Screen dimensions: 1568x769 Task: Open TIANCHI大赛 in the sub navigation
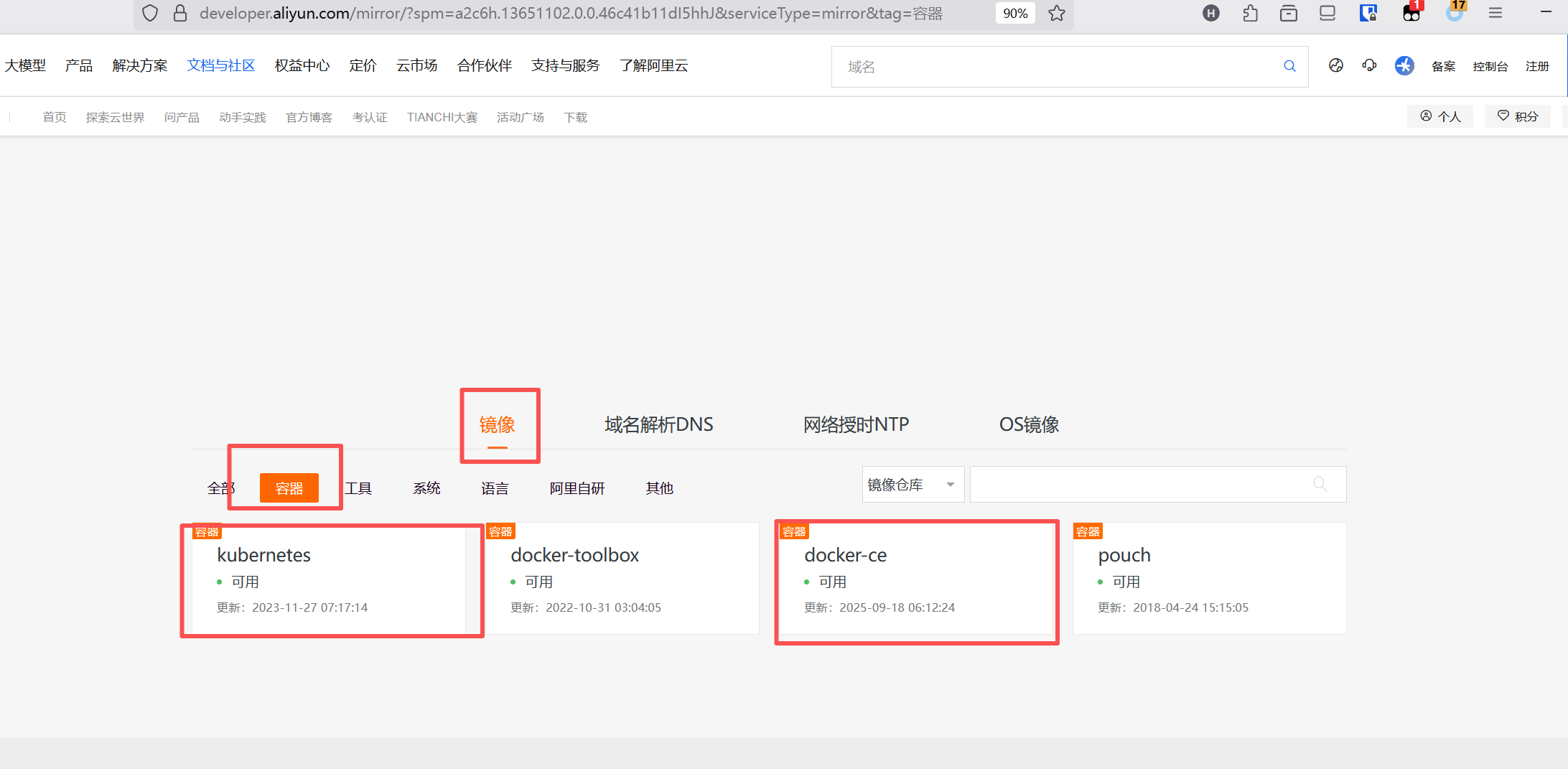pos(442,117)
